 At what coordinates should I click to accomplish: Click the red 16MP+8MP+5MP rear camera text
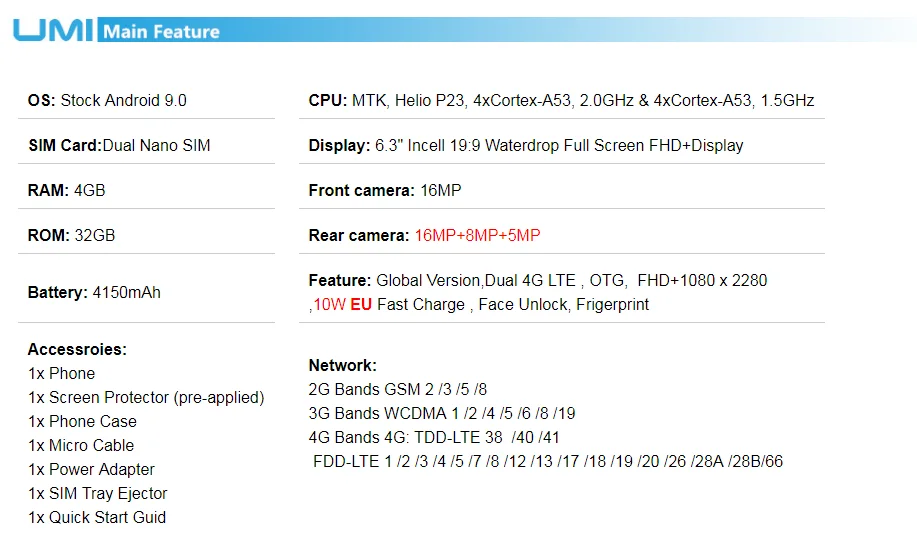477,236
